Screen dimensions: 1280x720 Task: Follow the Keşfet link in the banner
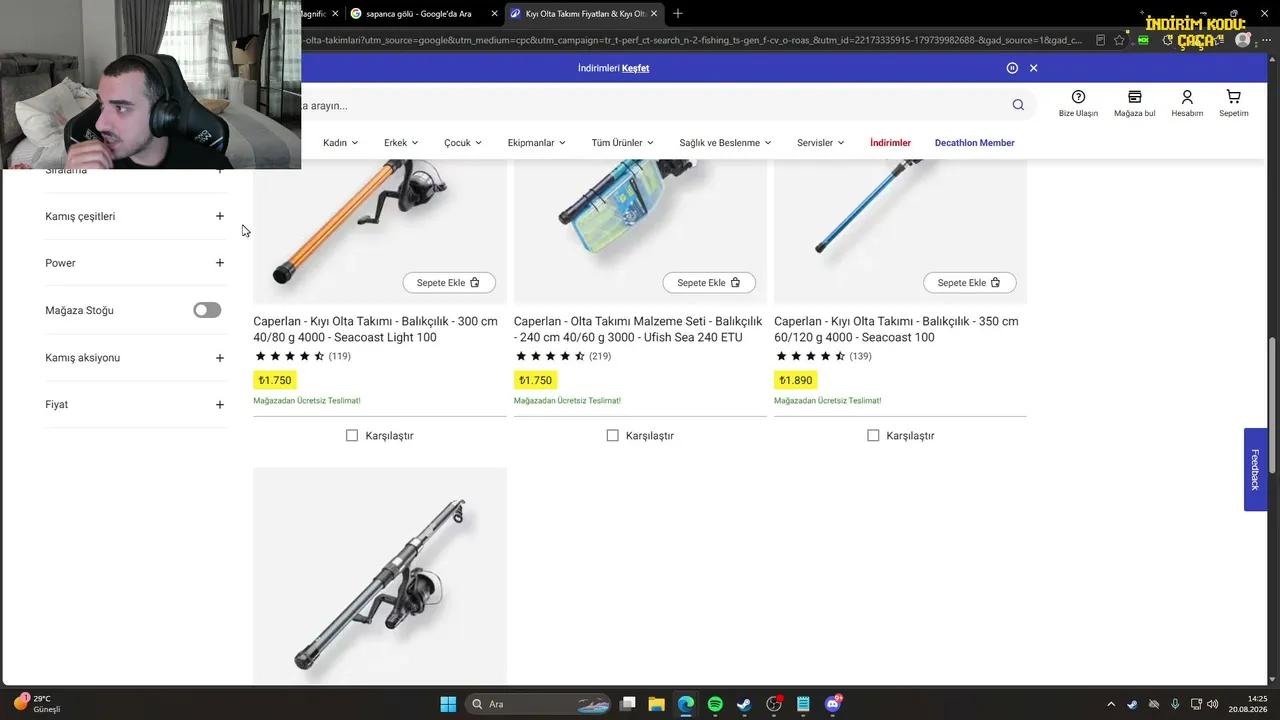pos(636,68)
